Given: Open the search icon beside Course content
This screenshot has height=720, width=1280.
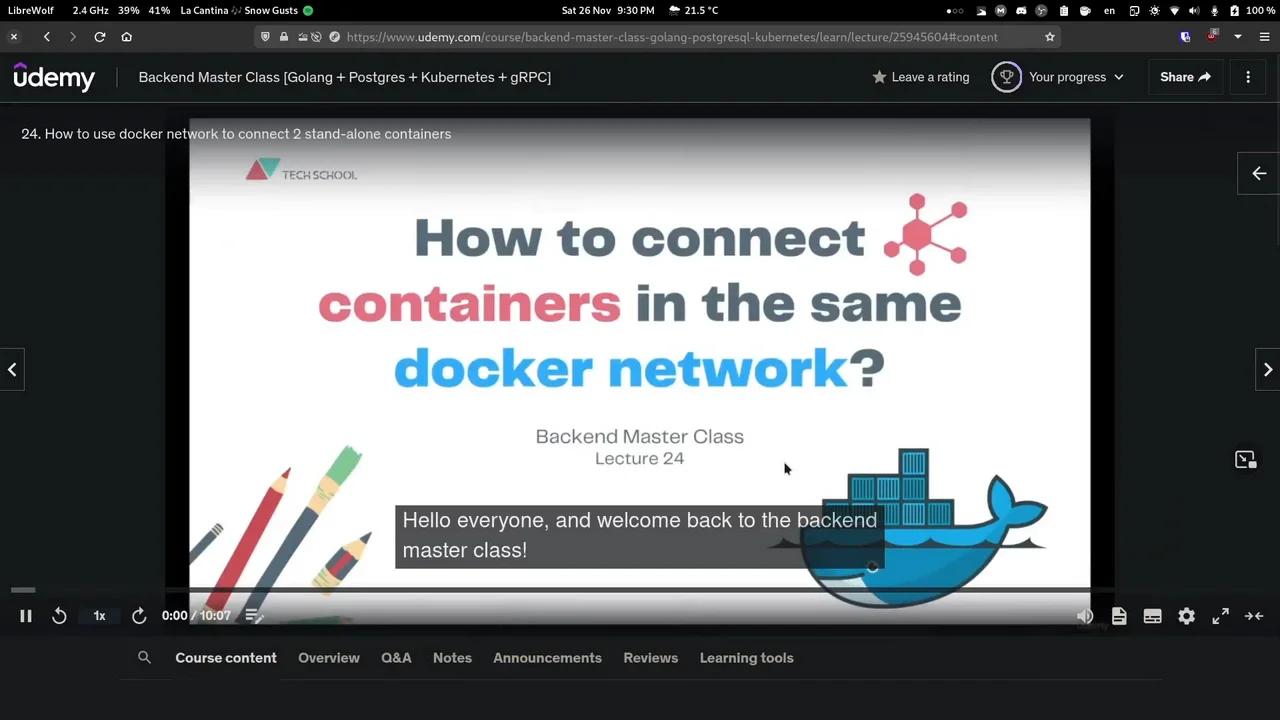Looking at the screenshot, I should (x=144, y=657).
